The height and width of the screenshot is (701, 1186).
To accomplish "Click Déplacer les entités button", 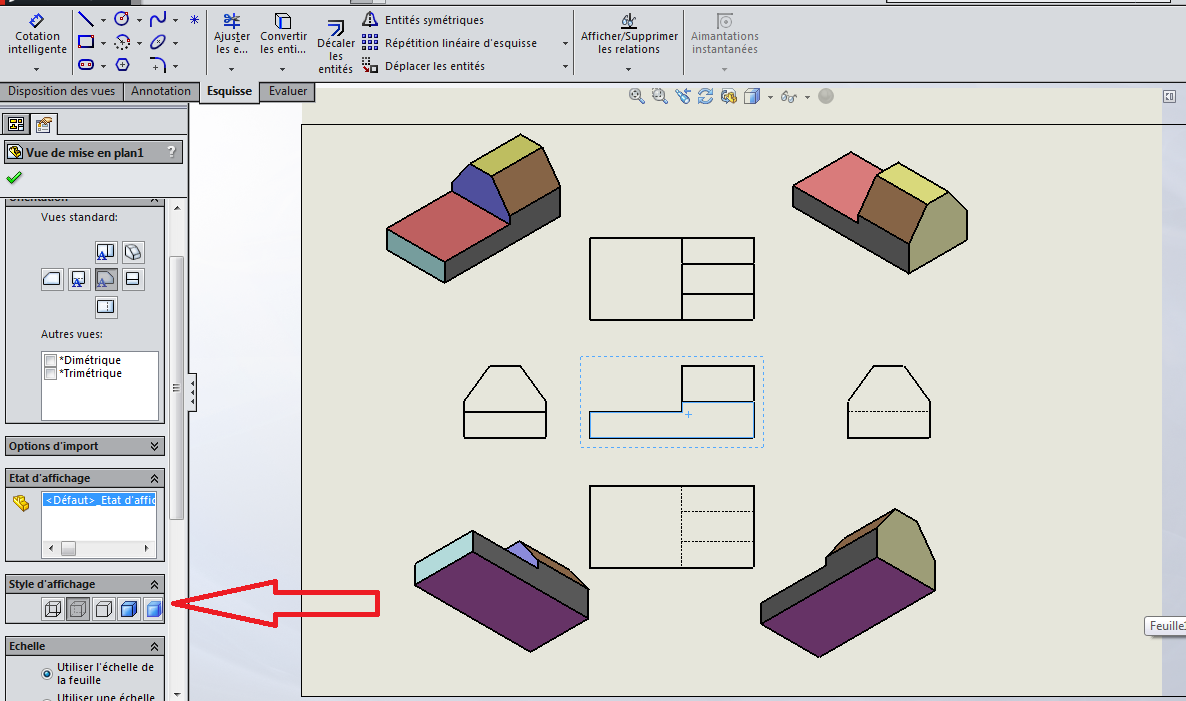I will pos(423,66).
